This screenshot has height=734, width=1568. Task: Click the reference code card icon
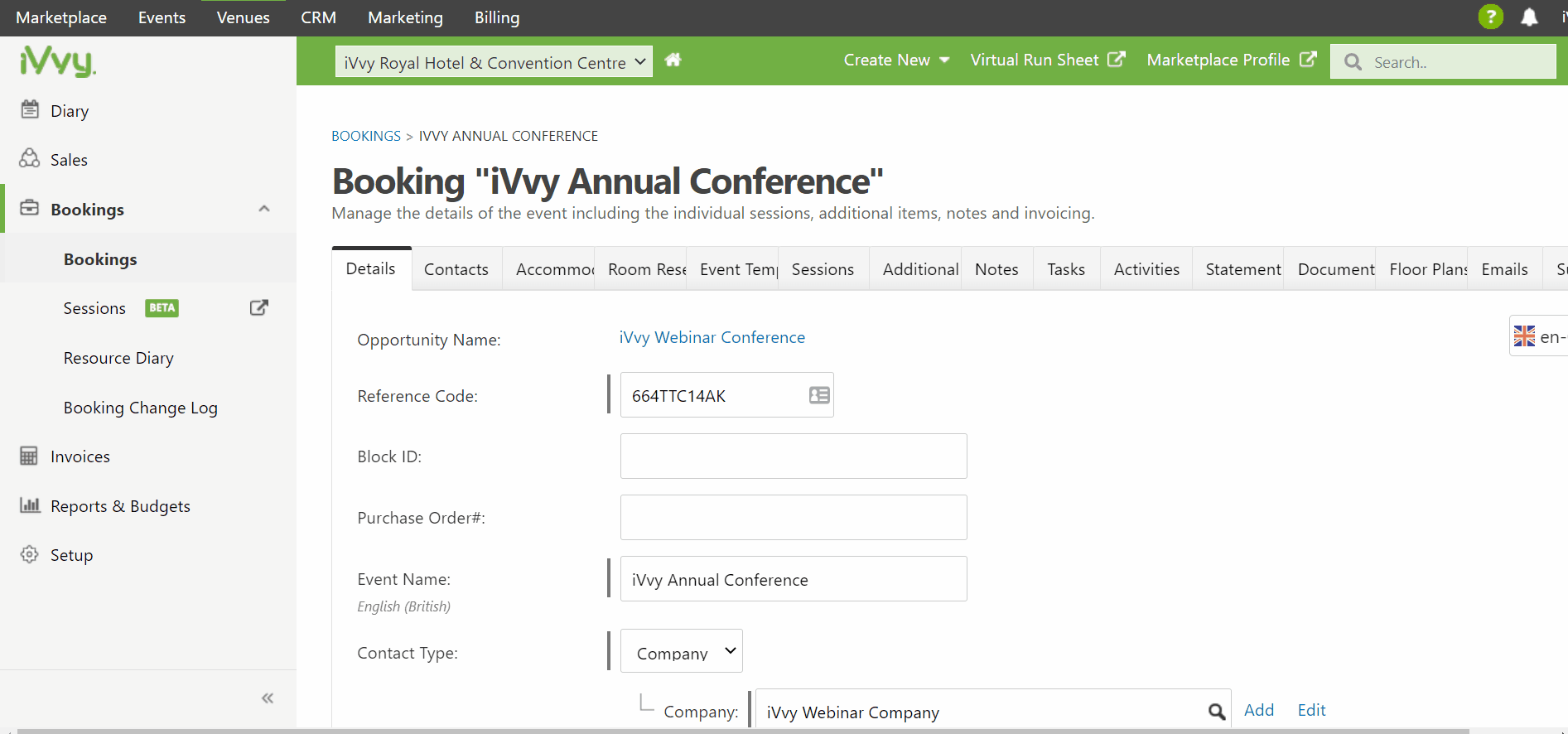819,395
